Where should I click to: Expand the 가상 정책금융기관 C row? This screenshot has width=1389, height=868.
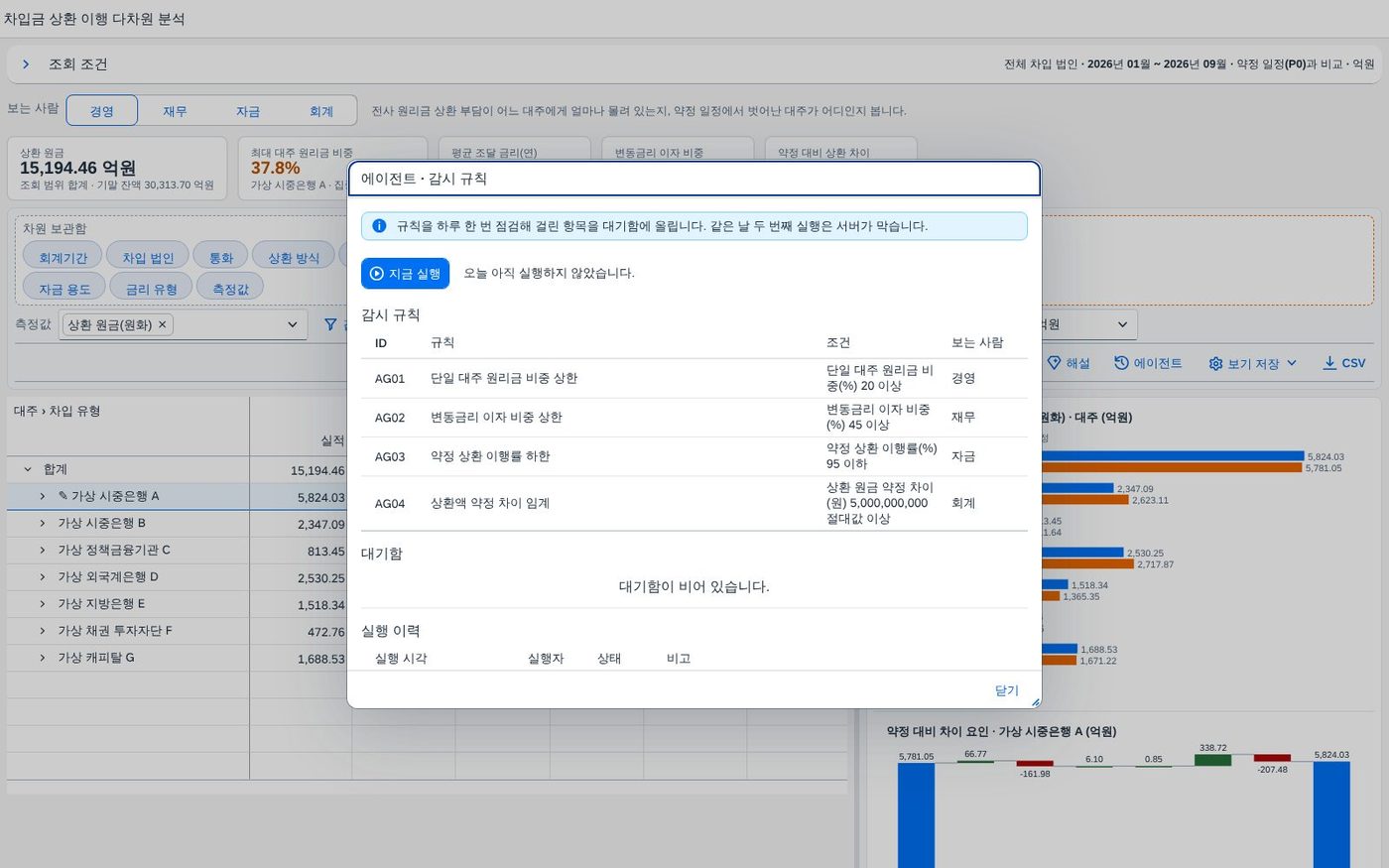pos(43,550)
